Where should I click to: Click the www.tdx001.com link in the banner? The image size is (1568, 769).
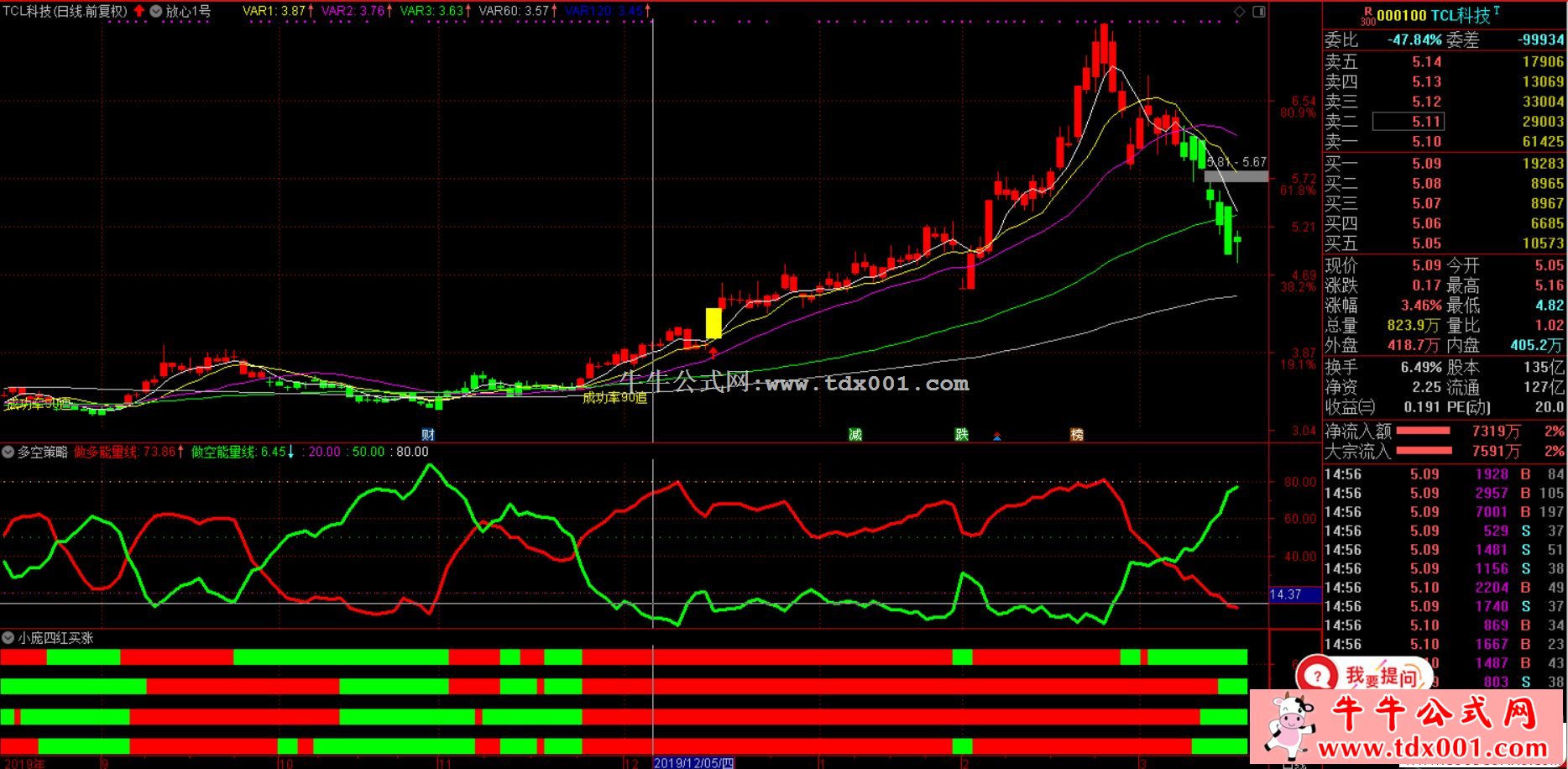(1433, 747)
